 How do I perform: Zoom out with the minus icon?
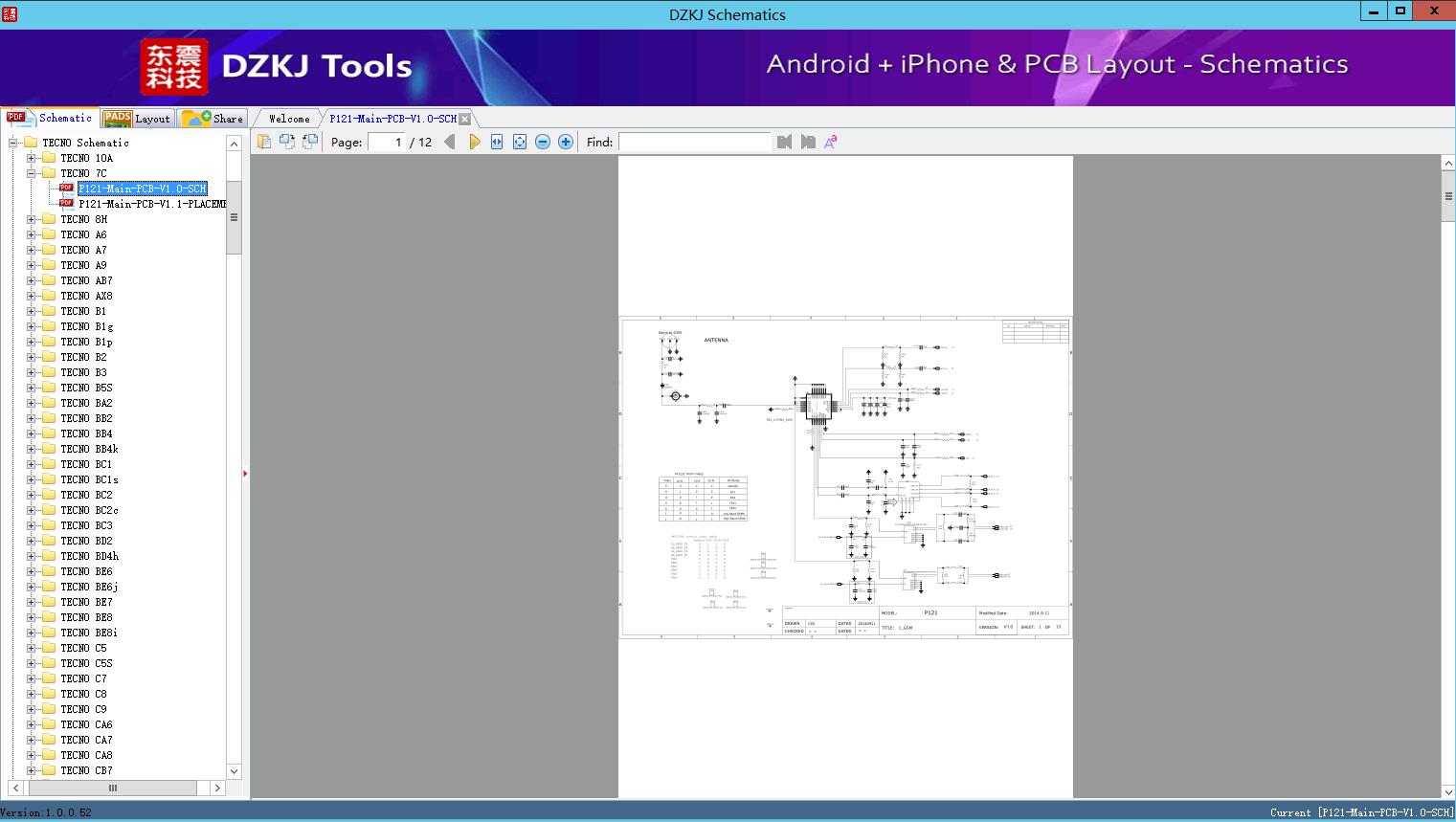(543, 142)
